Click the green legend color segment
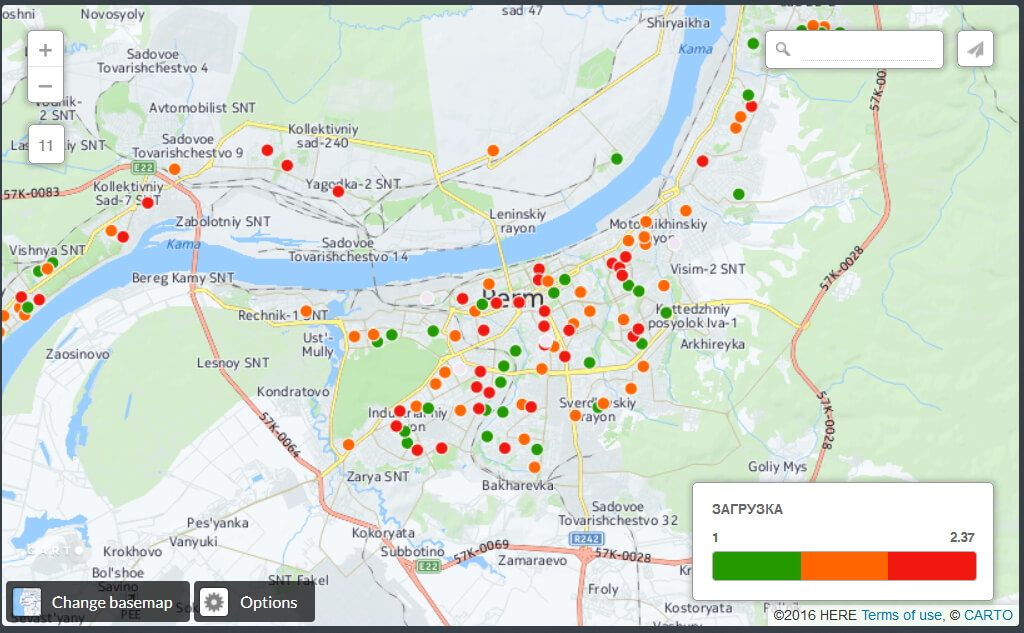Viewport: 1024px width, 633px height. pos(756,566)
